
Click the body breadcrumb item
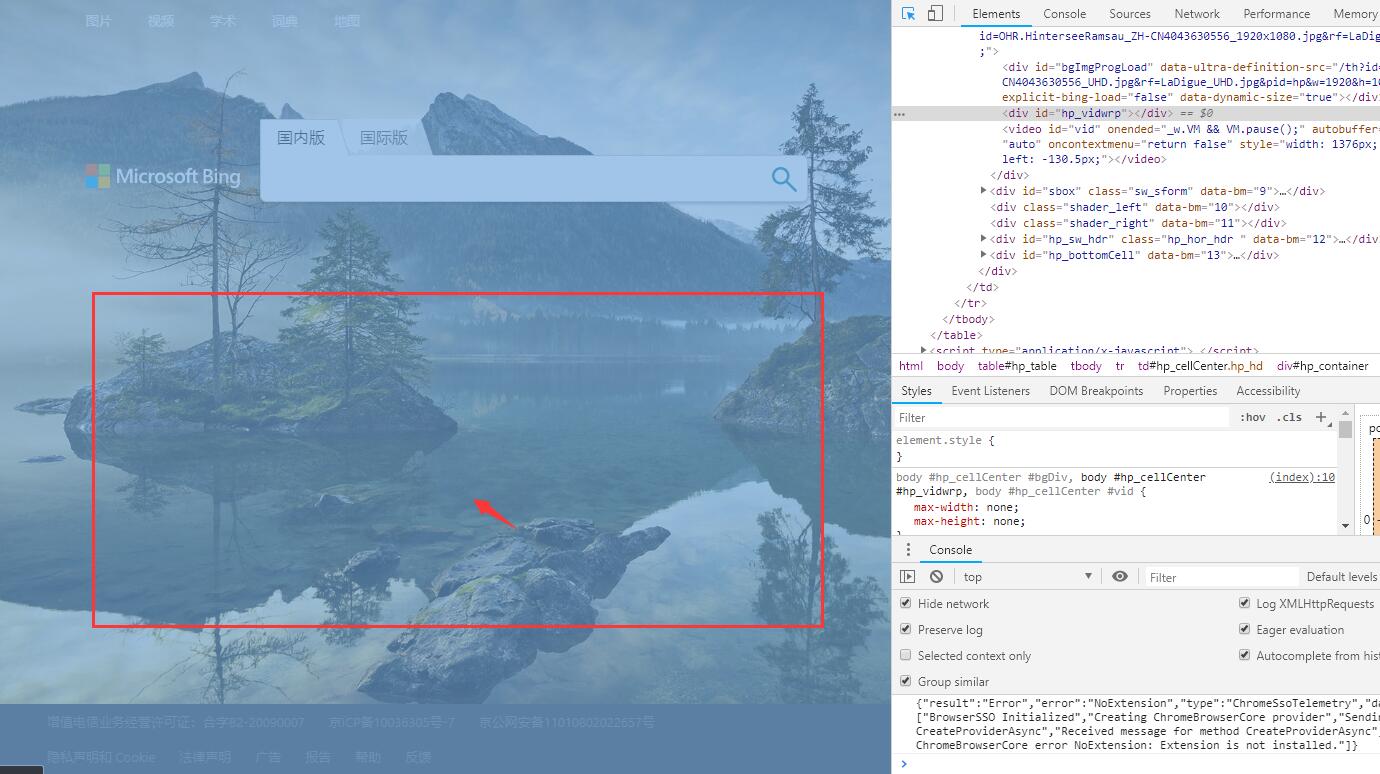click(x=950, y=366)
